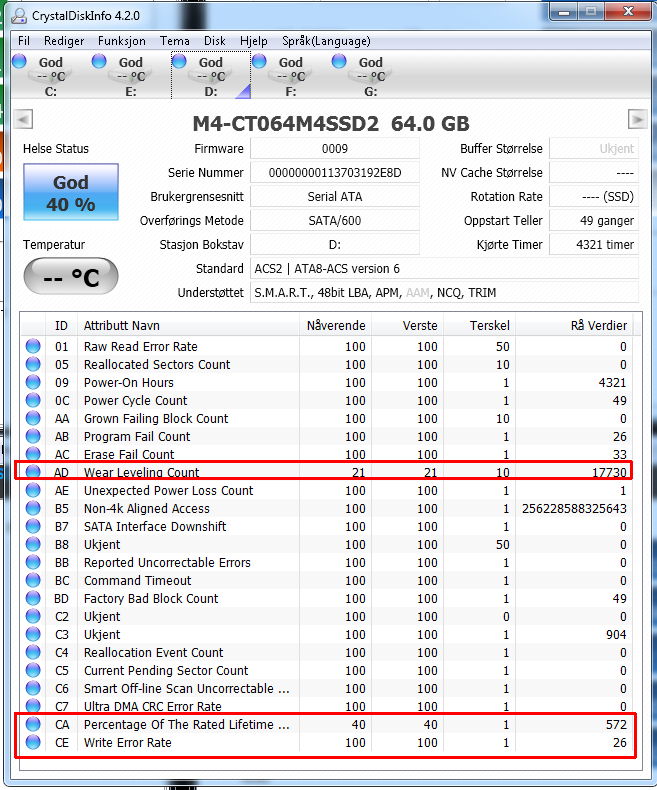Screen dimensions: 657x790
Task: Click the Rå Verdier column header
Action: click(574, 325)
